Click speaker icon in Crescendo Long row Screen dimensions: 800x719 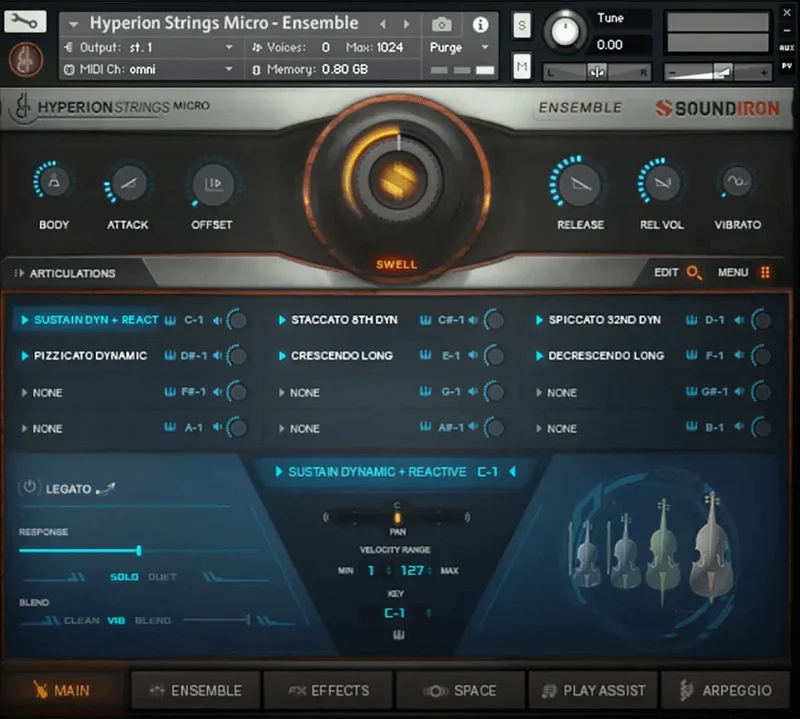tap(473, 355)
